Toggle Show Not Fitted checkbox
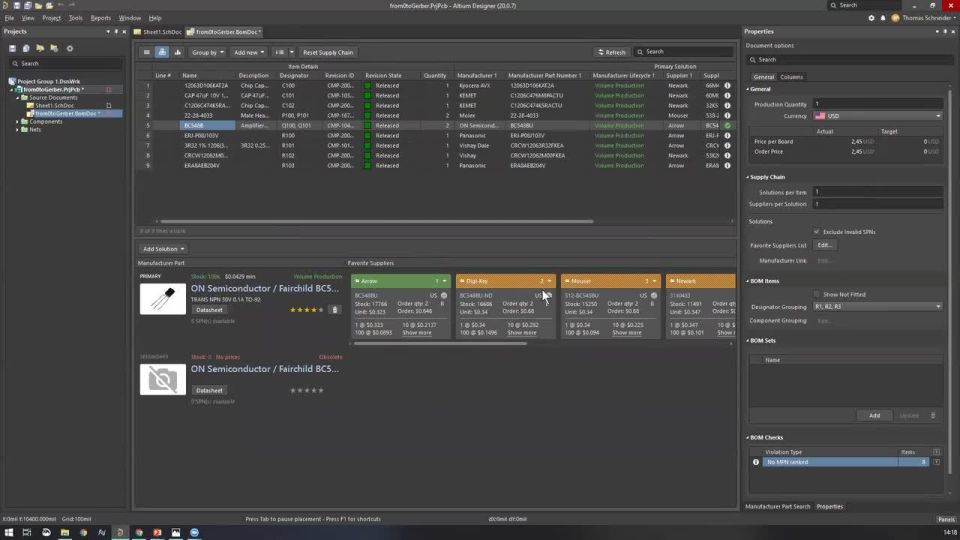 816,294
